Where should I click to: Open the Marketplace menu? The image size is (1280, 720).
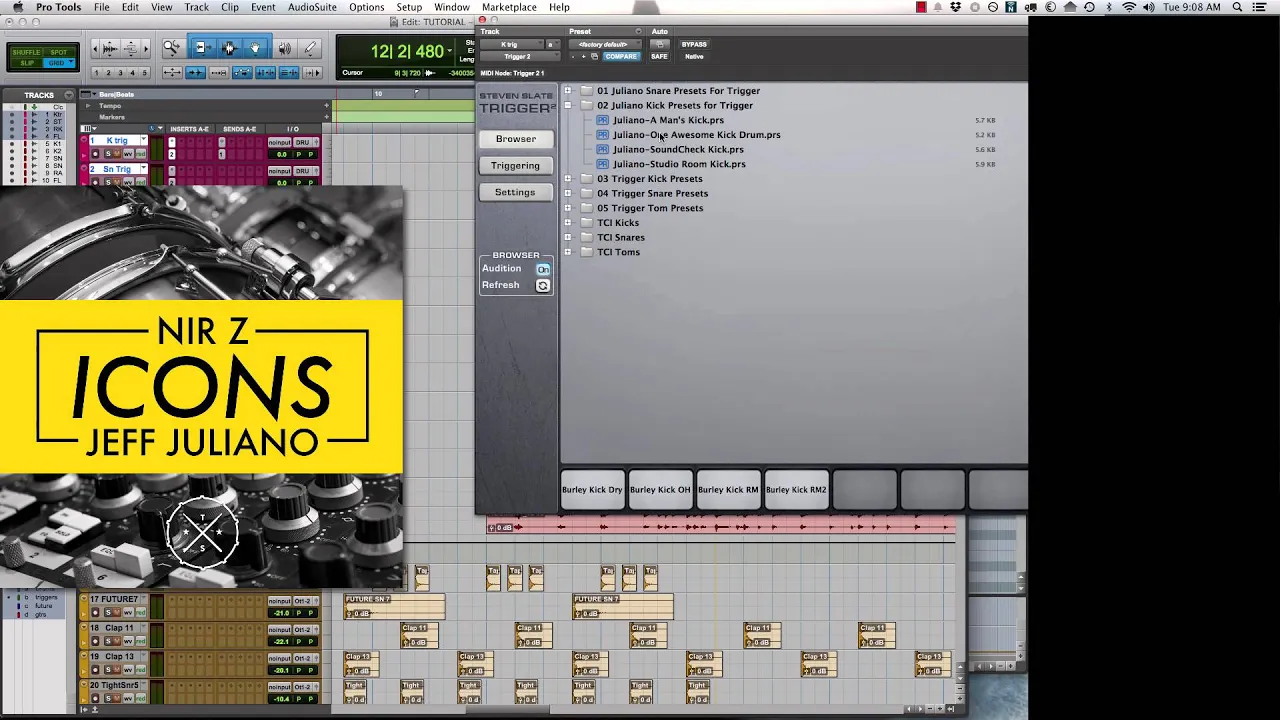509,7
